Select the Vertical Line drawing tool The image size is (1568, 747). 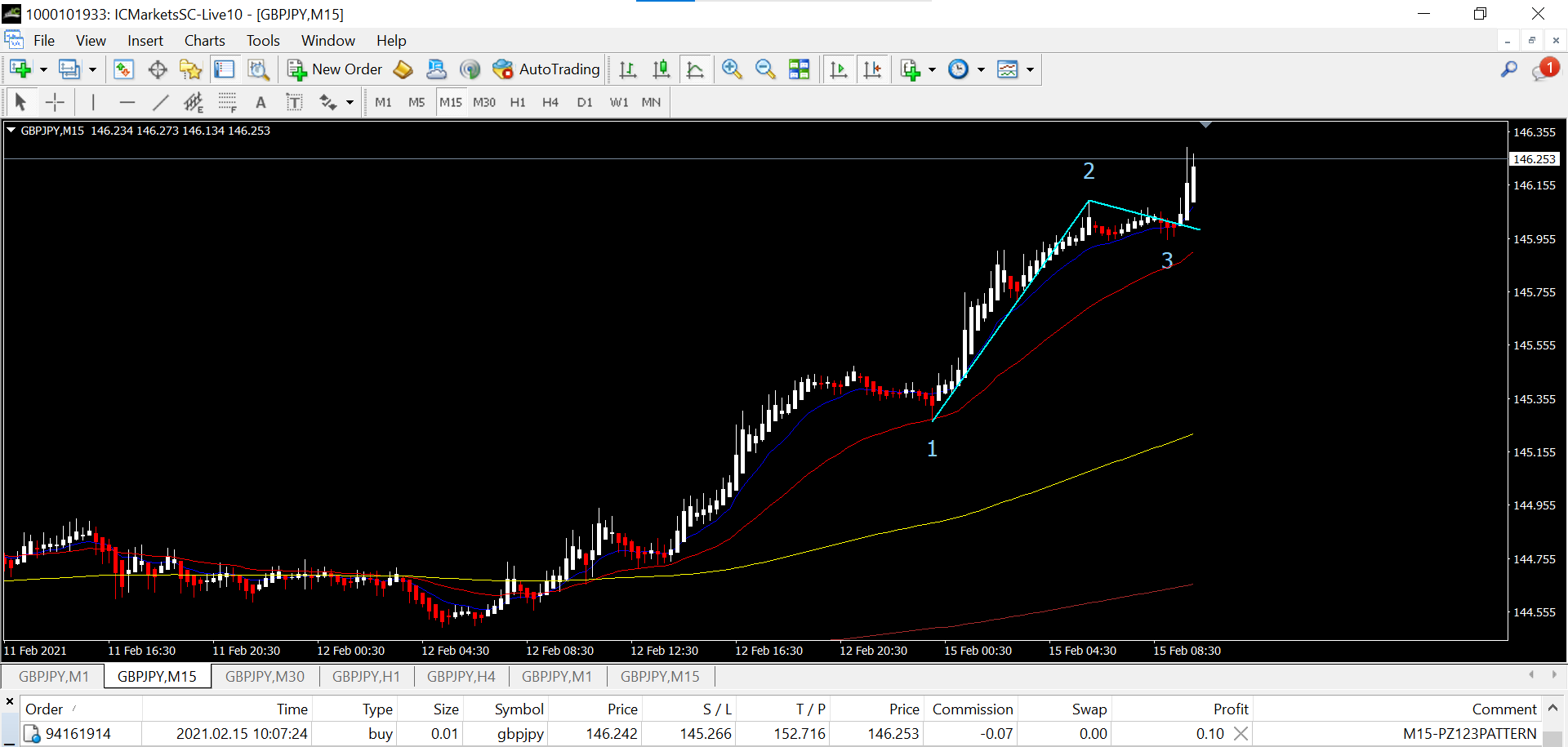pyautogui.click(x=93, y=102)
